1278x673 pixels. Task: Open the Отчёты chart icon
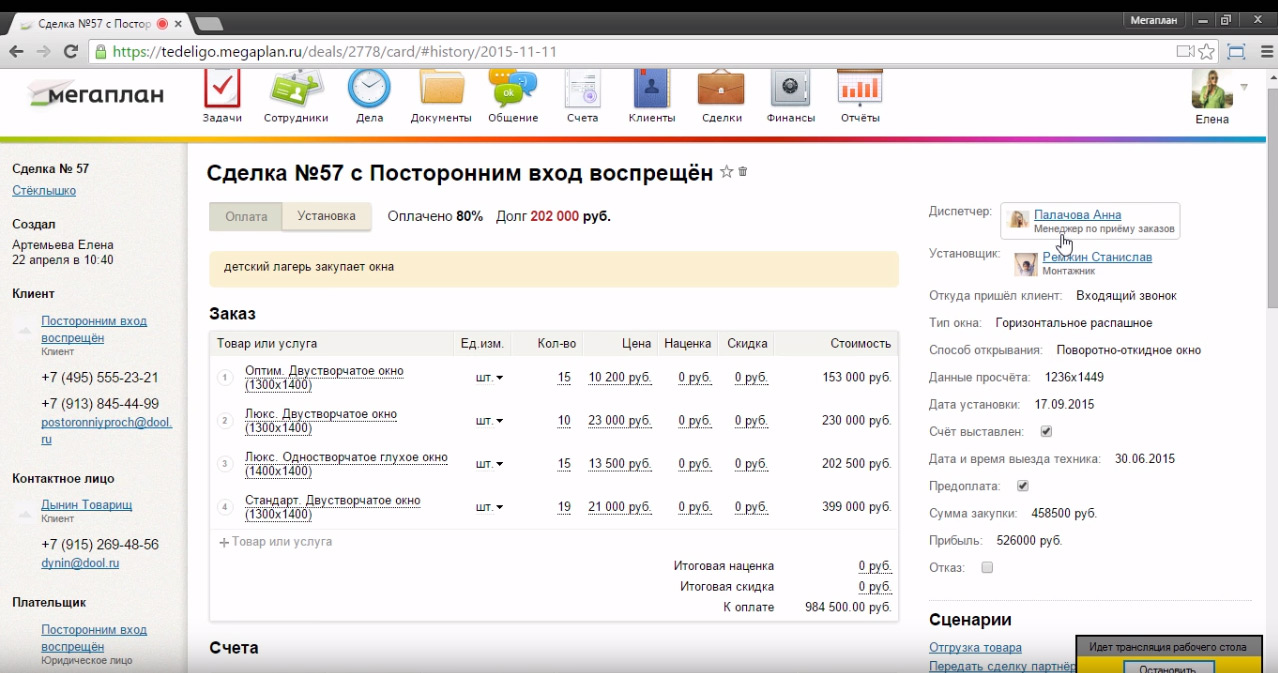pos(859,92)
